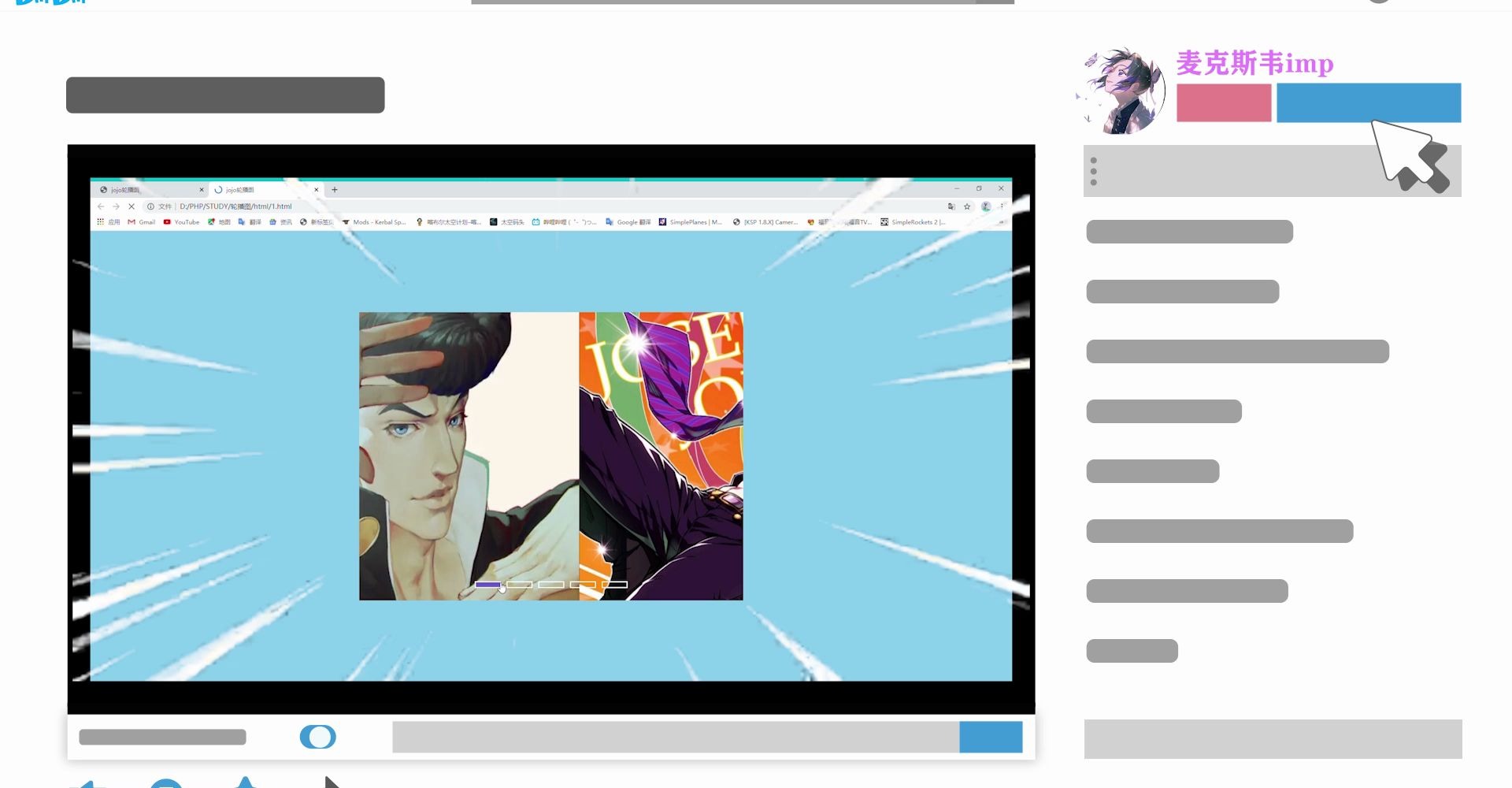Viewport: 1512px width, 788px height.
Task: Close the loading jojo轮播图 tab
Action: coord(317,190)
